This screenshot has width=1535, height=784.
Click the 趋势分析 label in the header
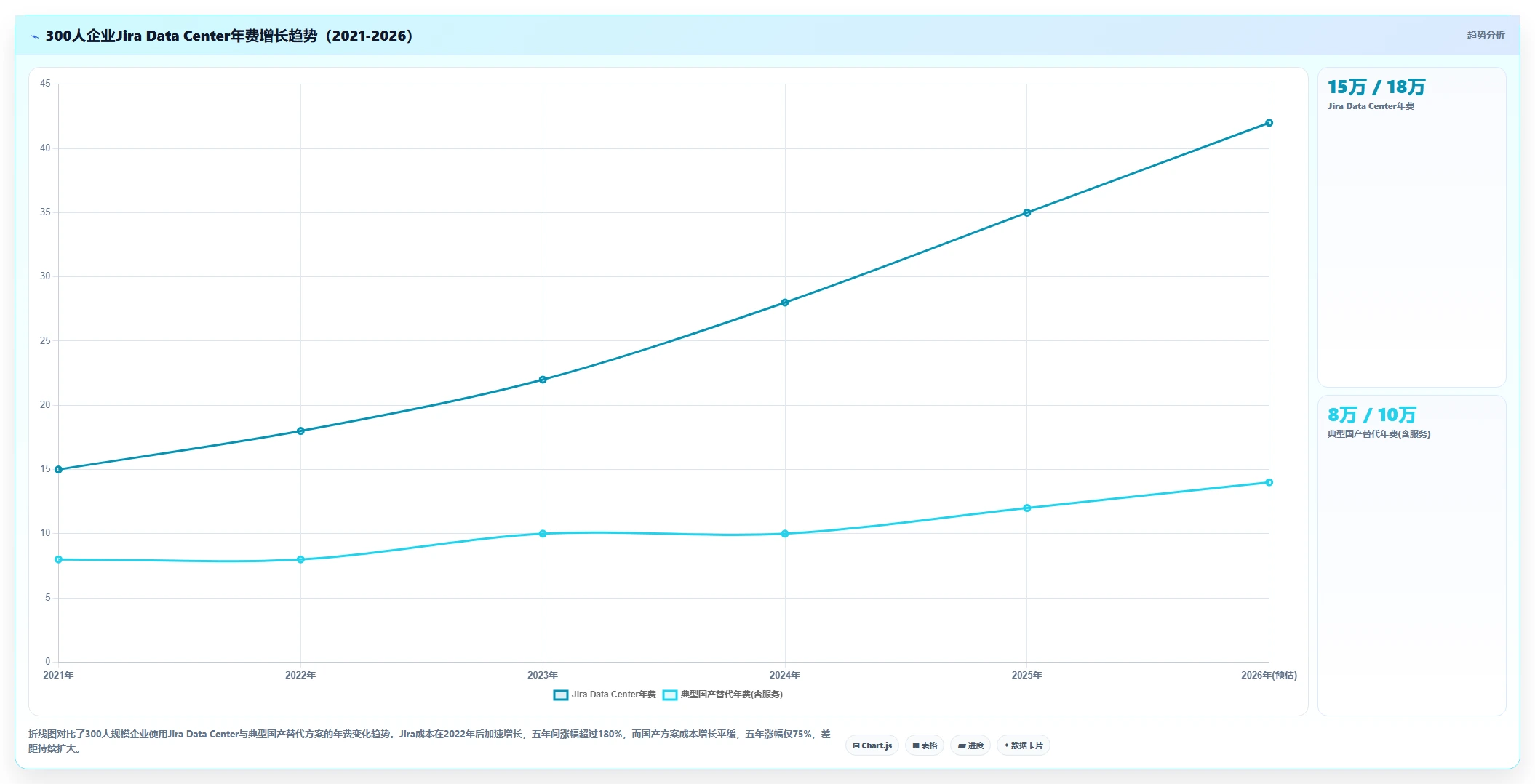(x=1486, y=35)
